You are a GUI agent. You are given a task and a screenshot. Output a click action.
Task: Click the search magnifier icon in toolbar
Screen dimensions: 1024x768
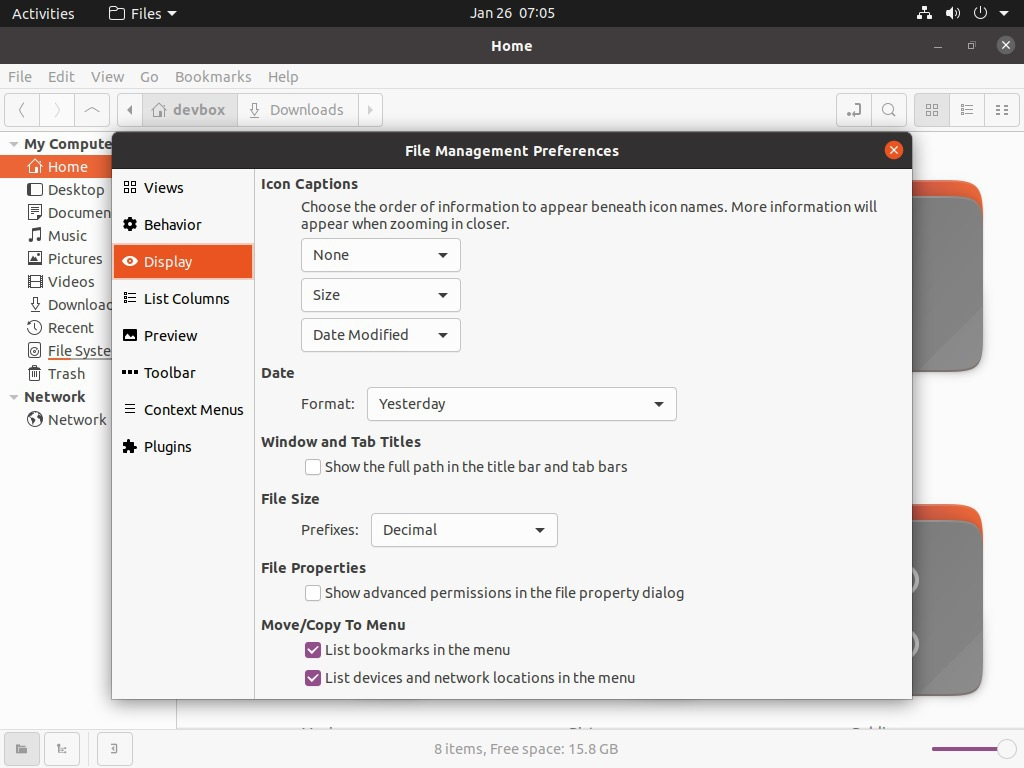888,110
